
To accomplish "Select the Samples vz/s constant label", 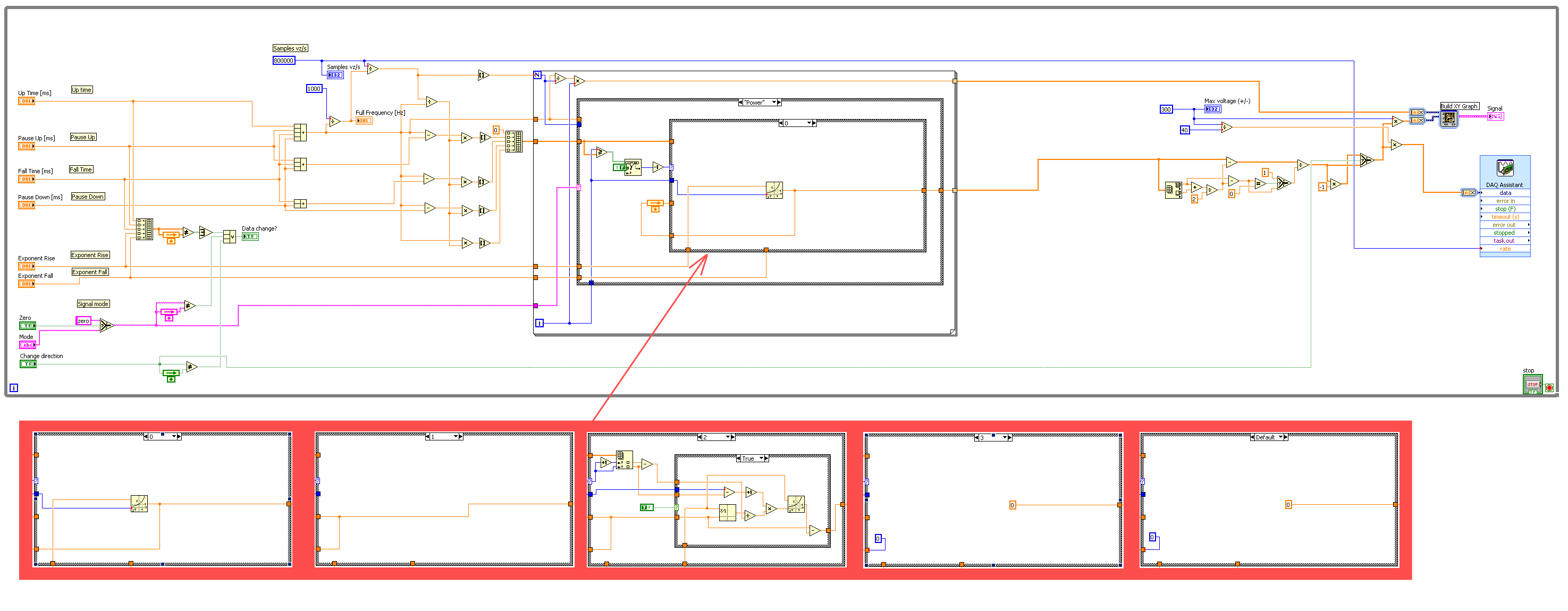I will point(290,48).
